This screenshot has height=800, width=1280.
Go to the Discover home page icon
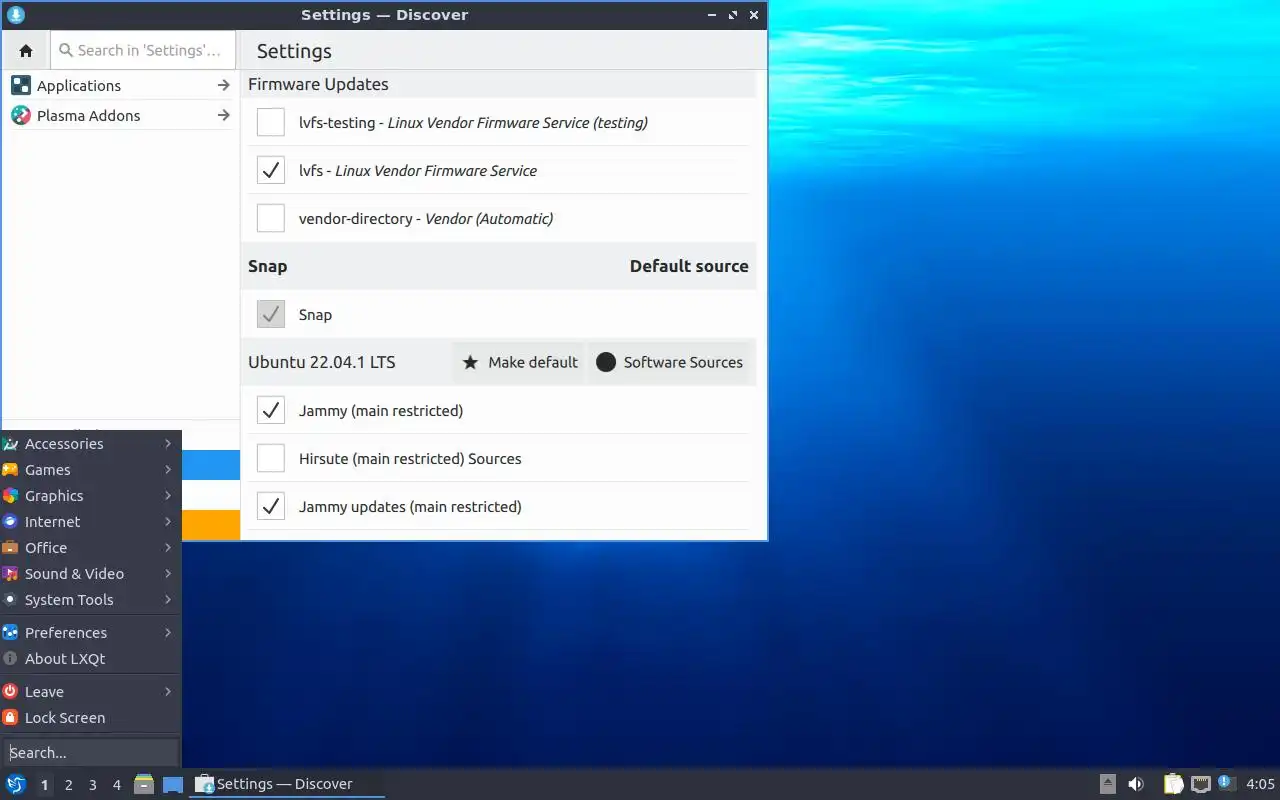26,50
